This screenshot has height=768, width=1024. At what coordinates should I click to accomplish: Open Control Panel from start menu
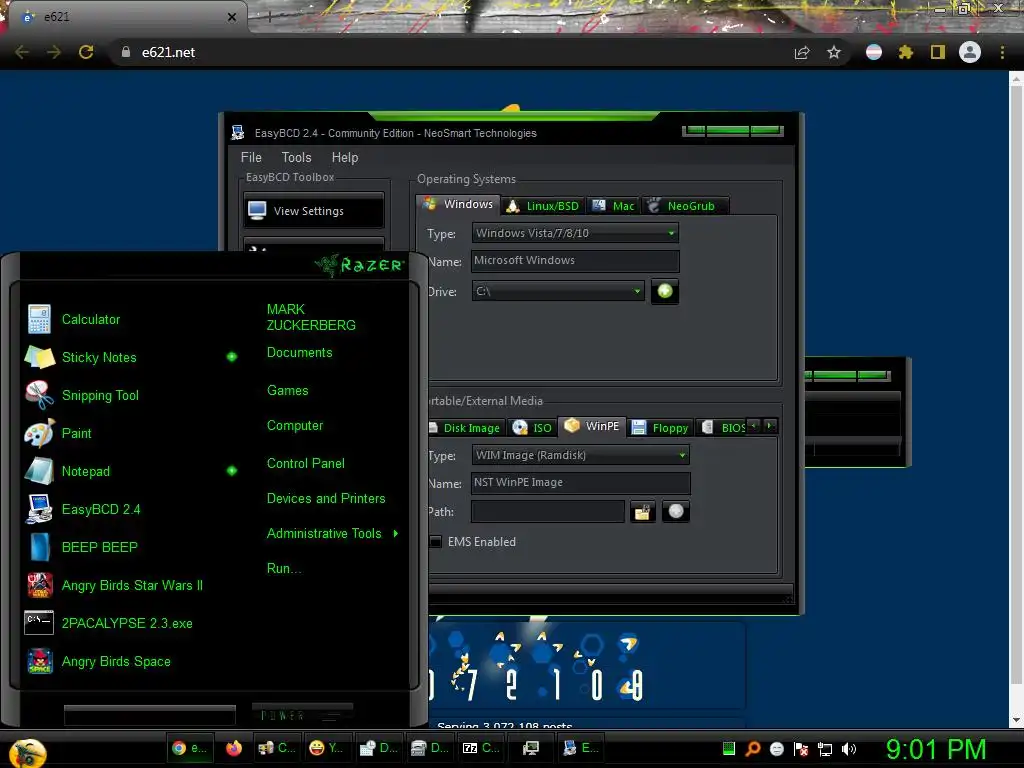tap(306, 464)
